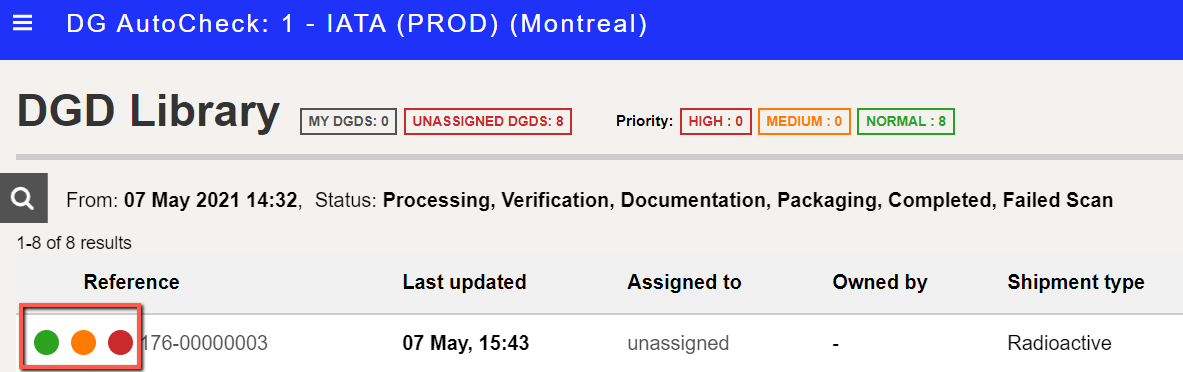Click the orange status dot
Viewport: 1183px width, 372px height.
tap(83, 343)
